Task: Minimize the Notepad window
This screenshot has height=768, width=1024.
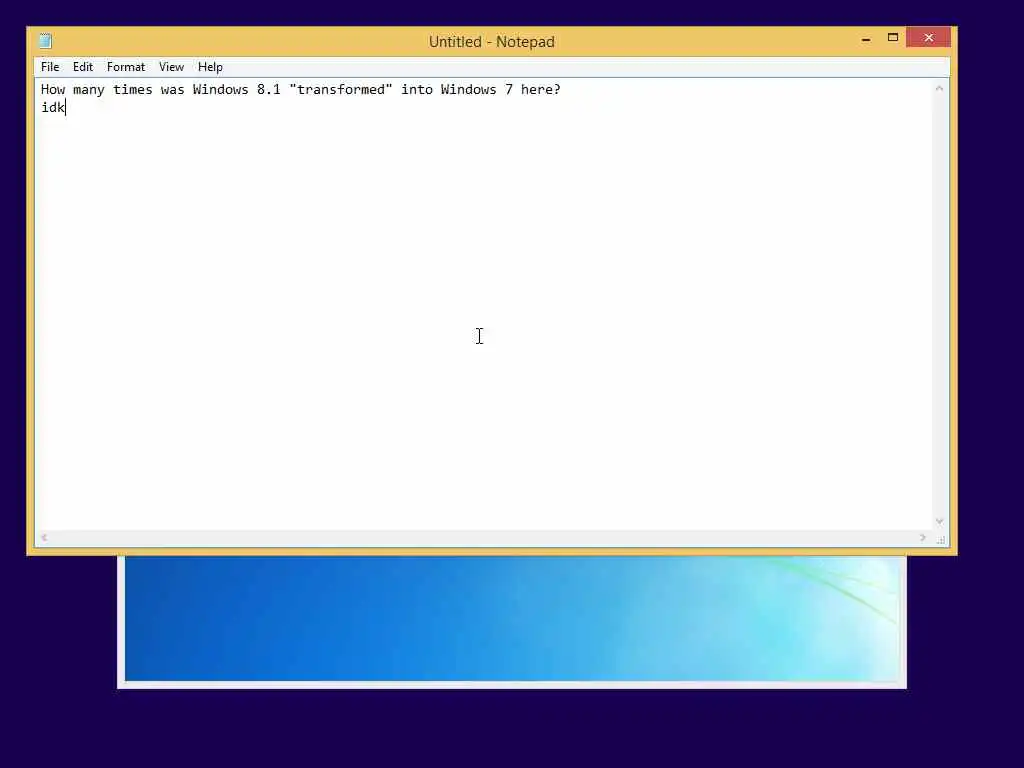Action: point(866,39)
